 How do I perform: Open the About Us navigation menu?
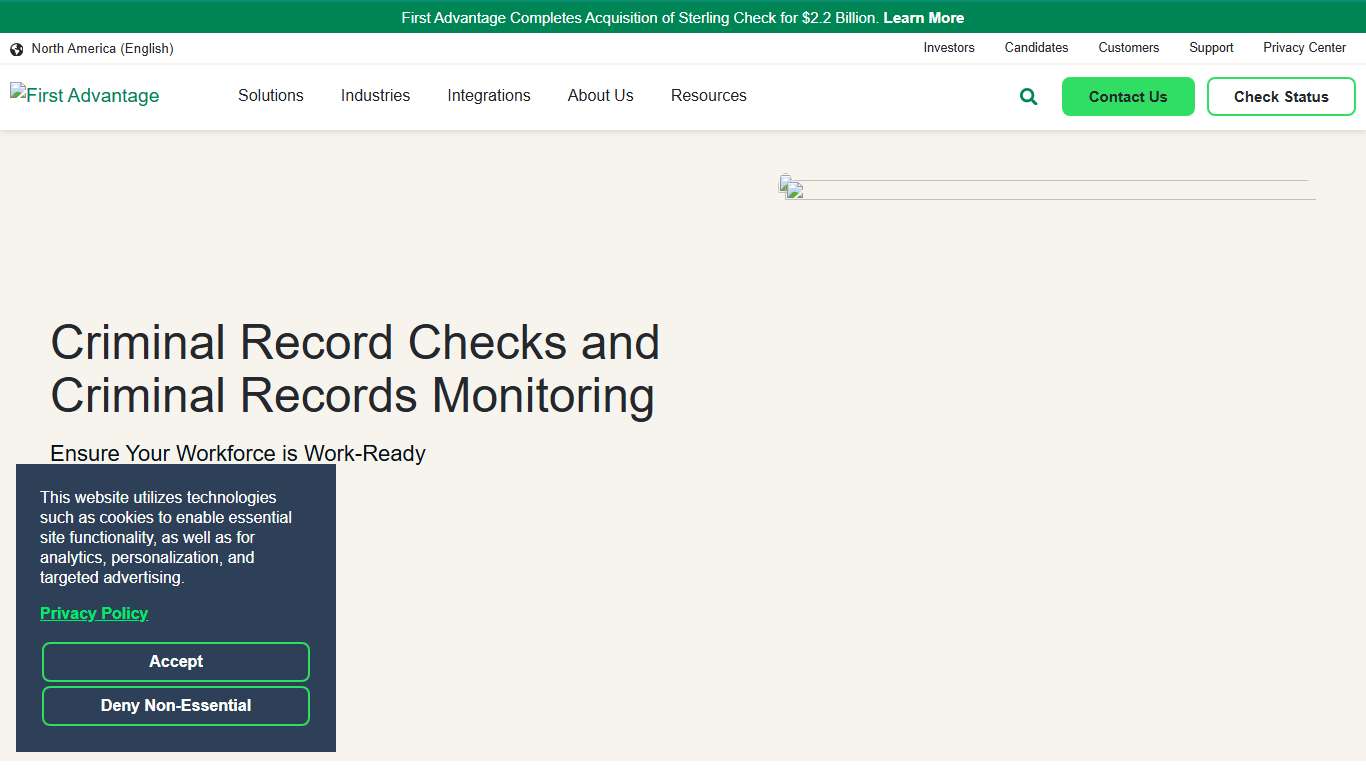[600, 96]
